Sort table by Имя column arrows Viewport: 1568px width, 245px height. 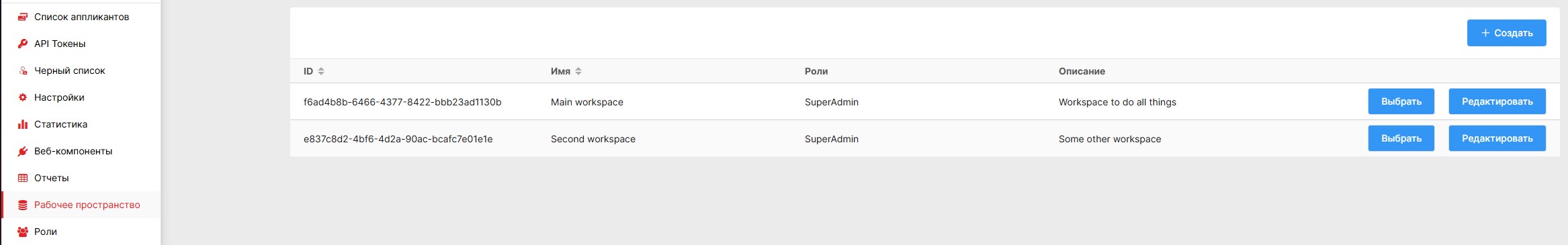[578, 71]
